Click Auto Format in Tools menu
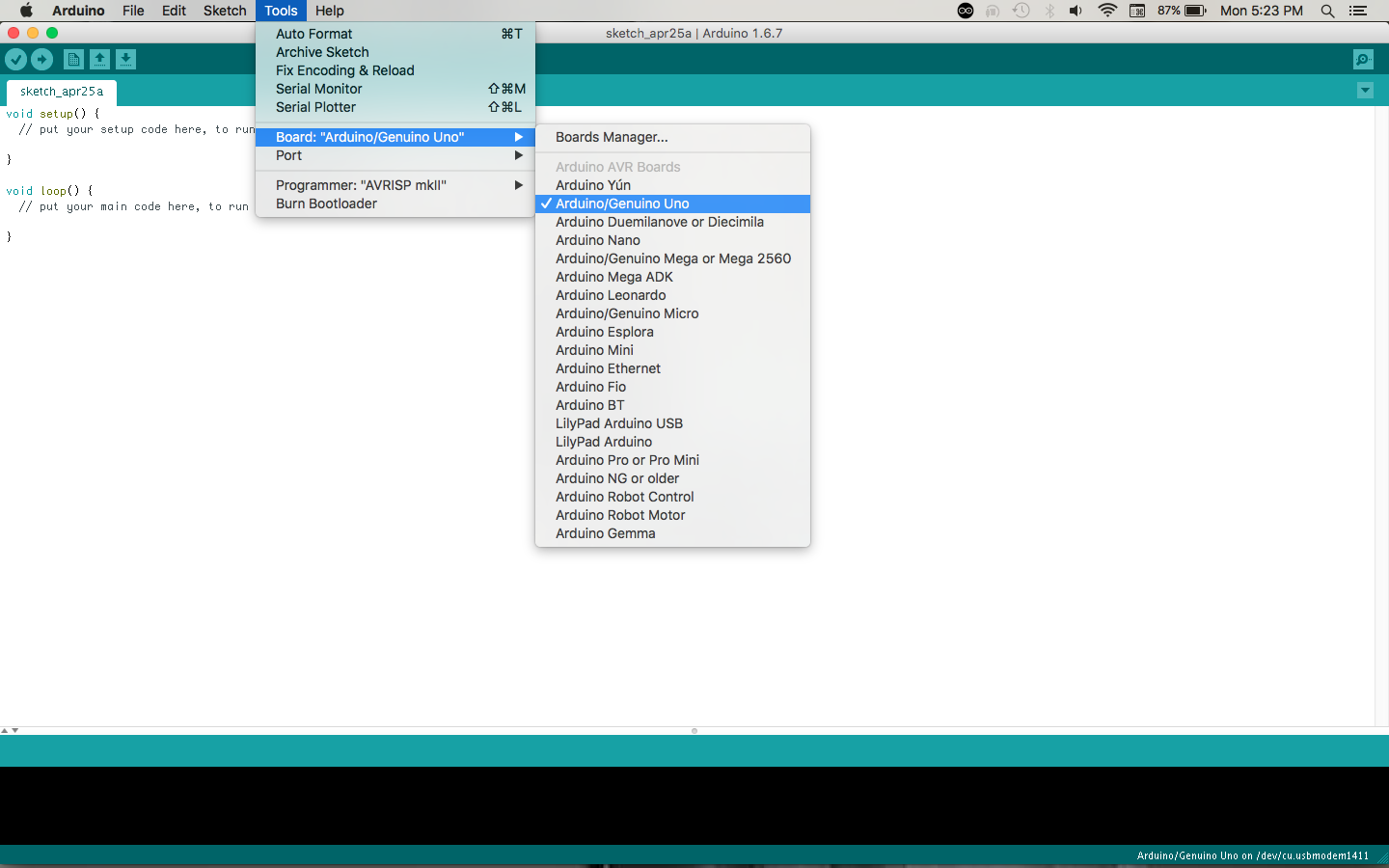This screenshot has width=1389, height=868. pos(395,34)
